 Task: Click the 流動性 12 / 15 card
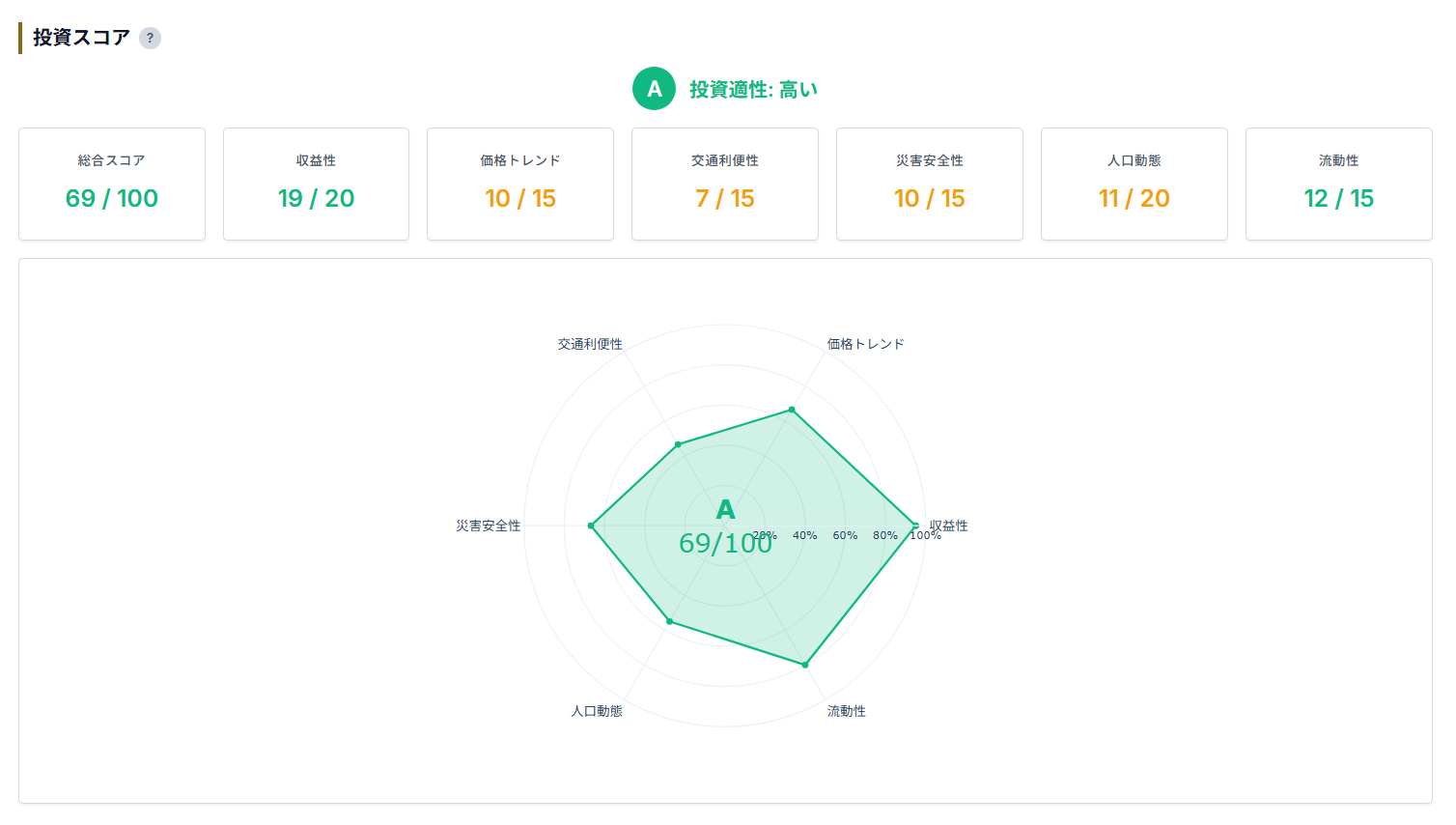tap(1339, 184)
